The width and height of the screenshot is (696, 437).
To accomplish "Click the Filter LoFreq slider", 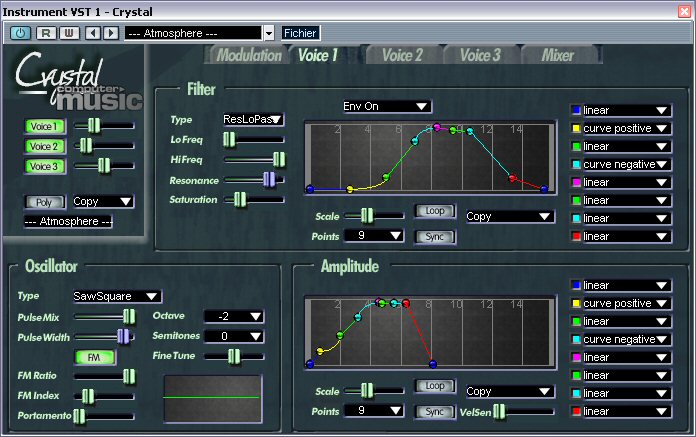I will pyautogui.click(x=254, y=140).
